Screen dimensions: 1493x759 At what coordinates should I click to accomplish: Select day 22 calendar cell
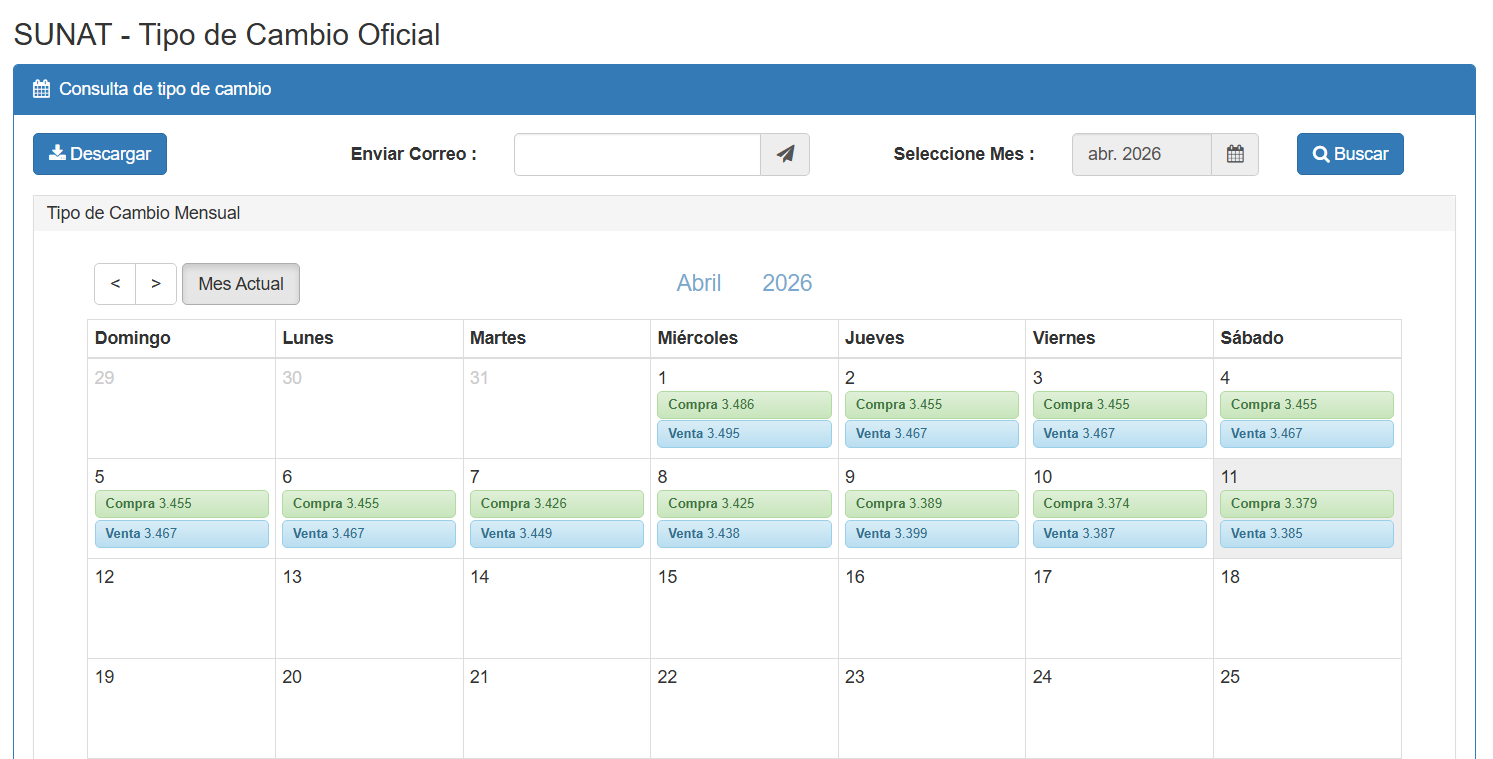[x=744, y=708]
